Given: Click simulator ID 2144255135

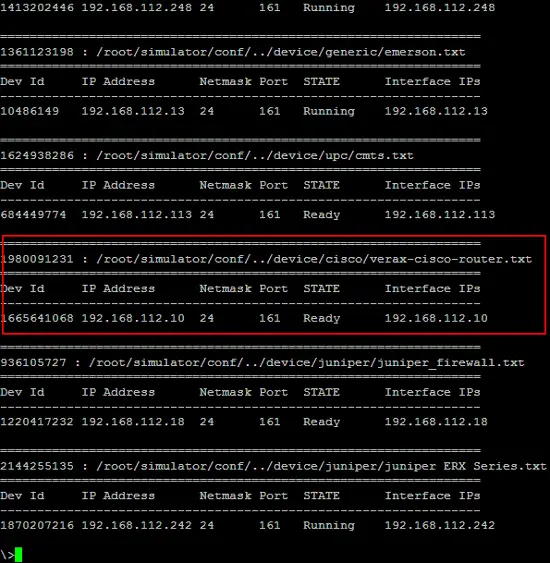Looking at the screenshot, I should (37, 466).
